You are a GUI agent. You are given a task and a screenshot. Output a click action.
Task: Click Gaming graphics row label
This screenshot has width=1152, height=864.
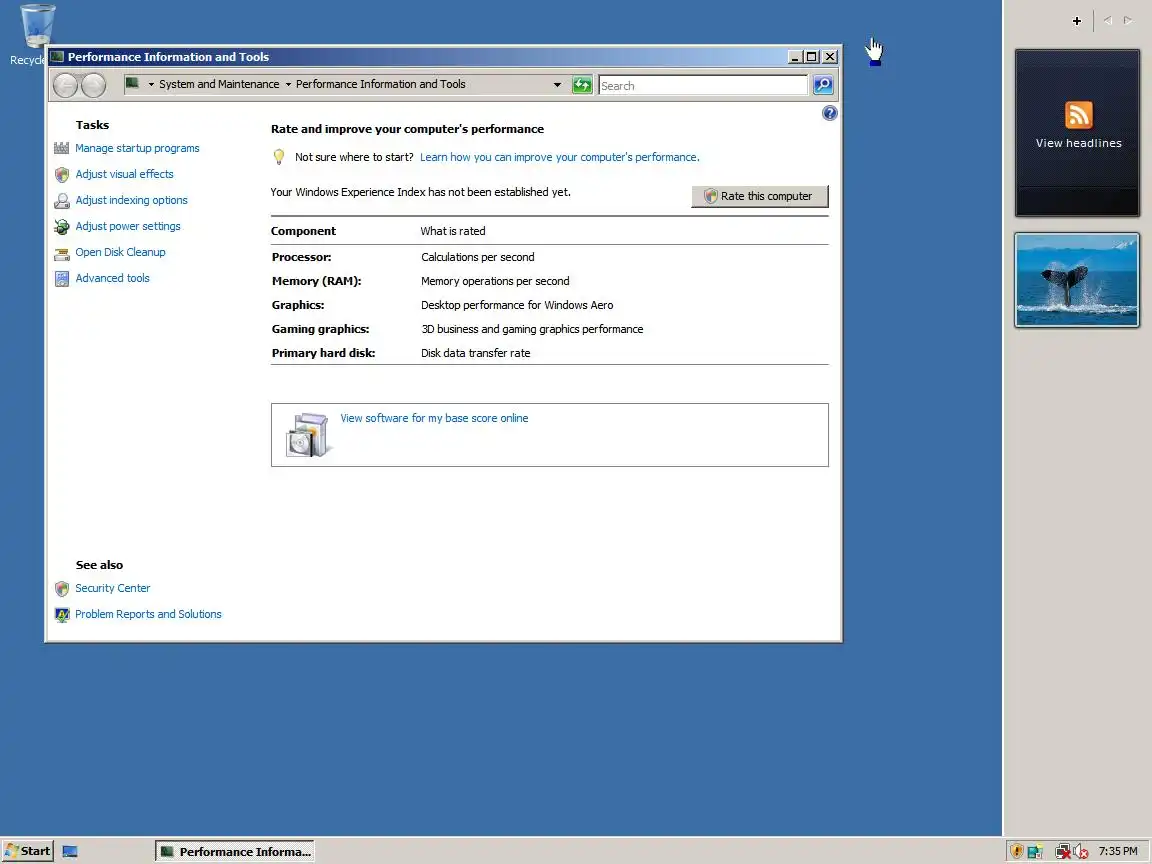click(x=320, y=329)
